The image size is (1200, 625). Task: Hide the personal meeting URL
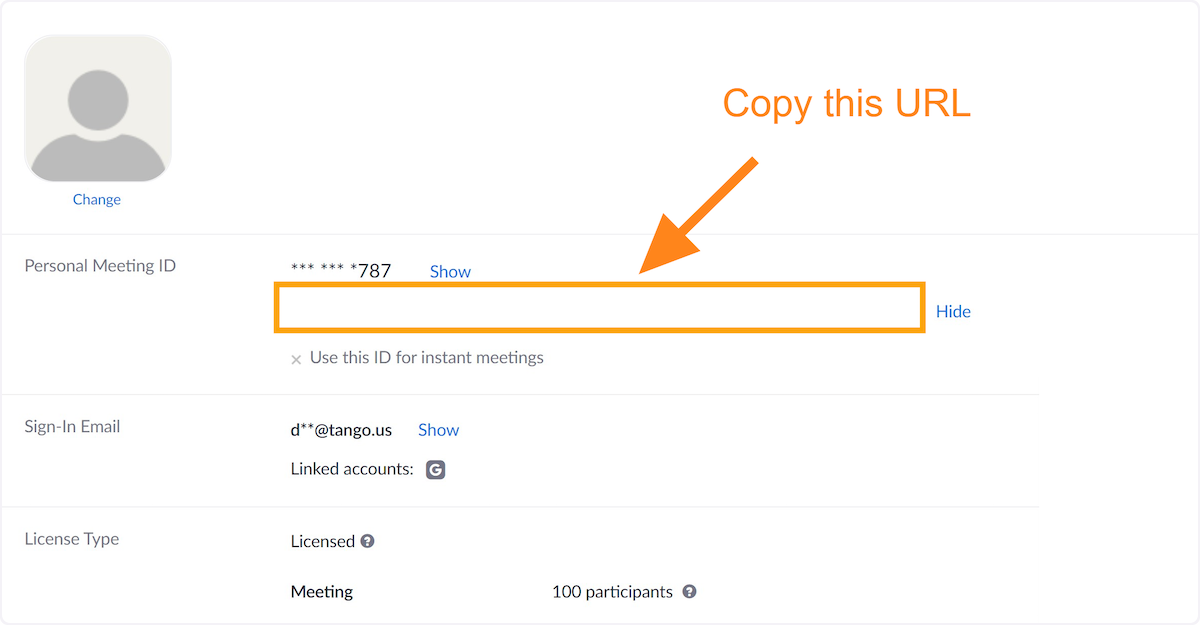click(953, 311)
